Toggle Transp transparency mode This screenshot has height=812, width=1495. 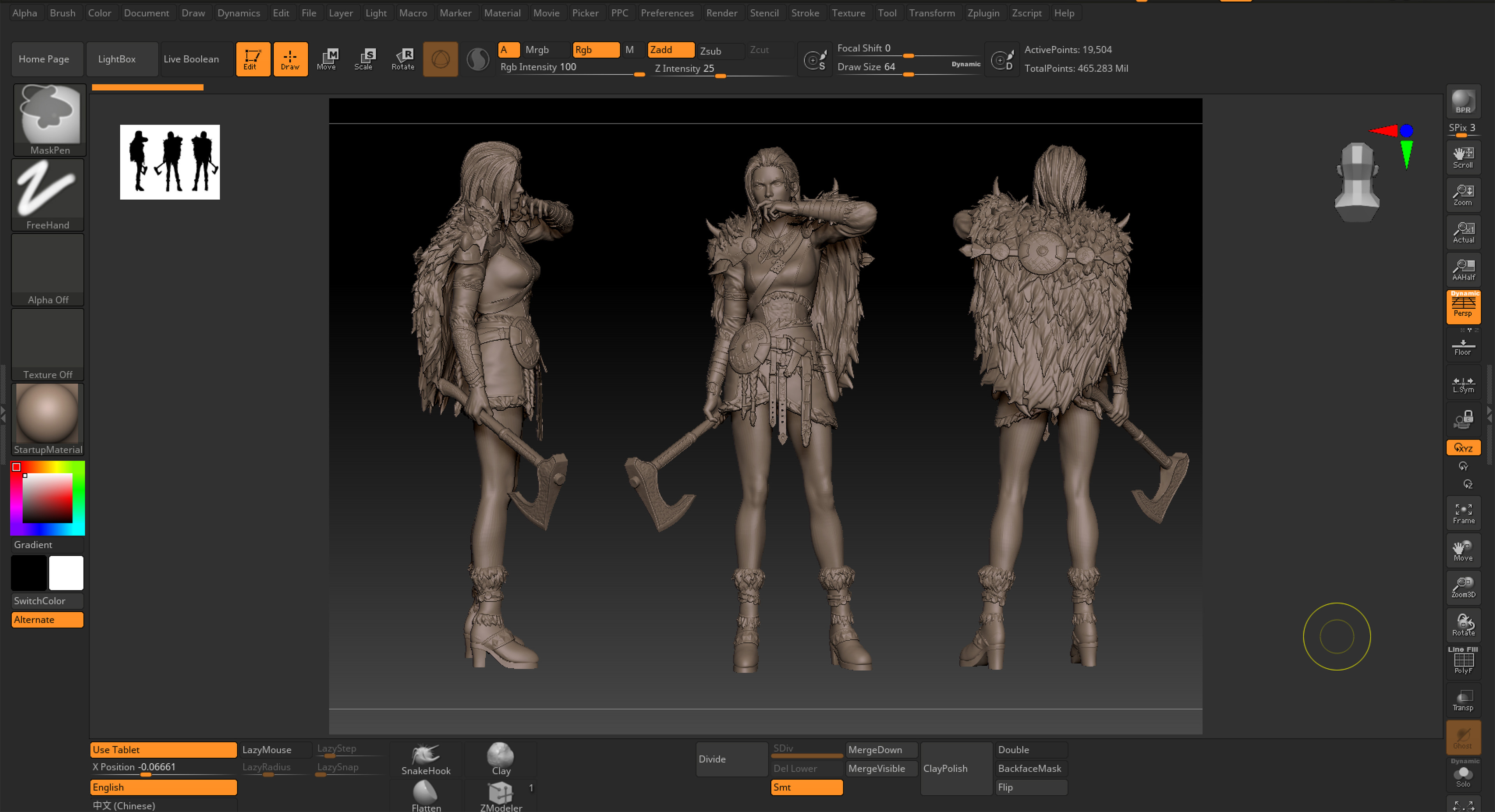[1463, 700]
